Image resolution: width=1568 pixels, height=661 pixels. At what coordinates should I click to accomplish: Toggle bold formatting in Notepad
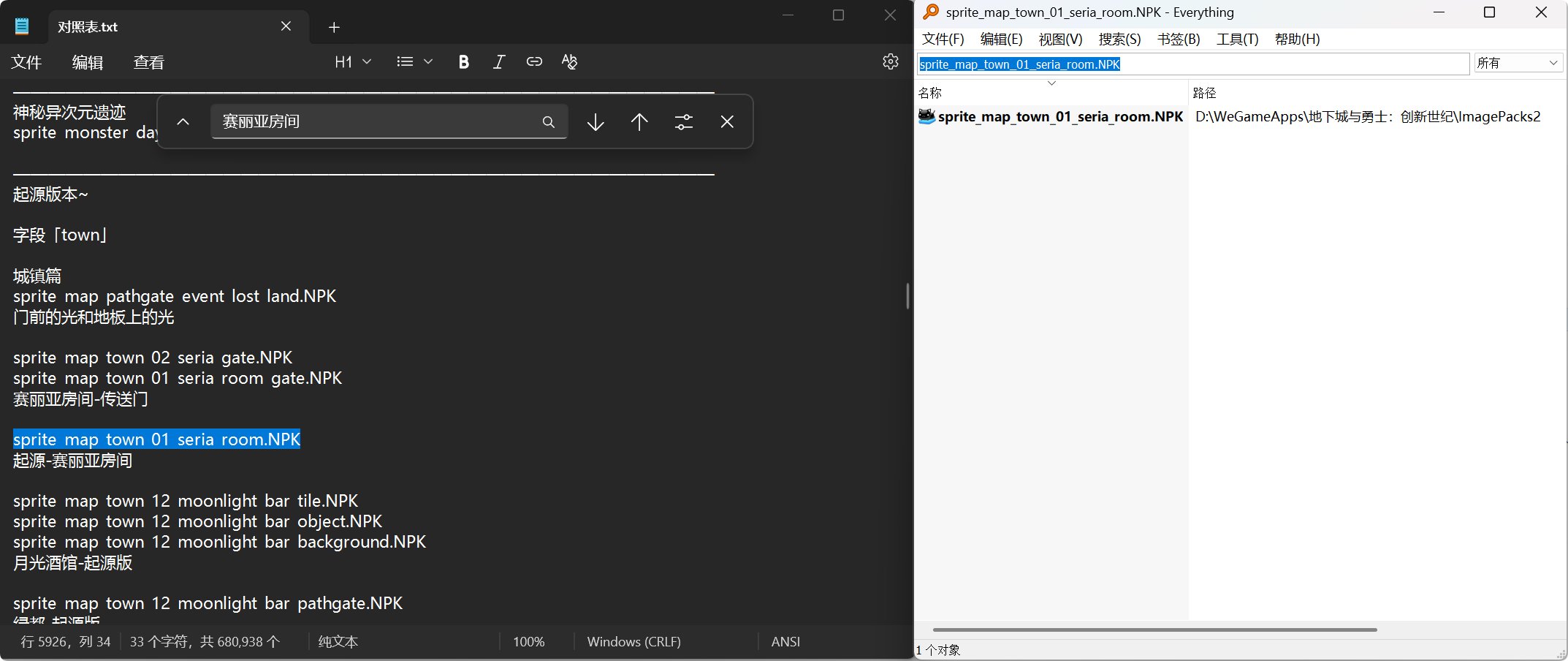[463, 62]
